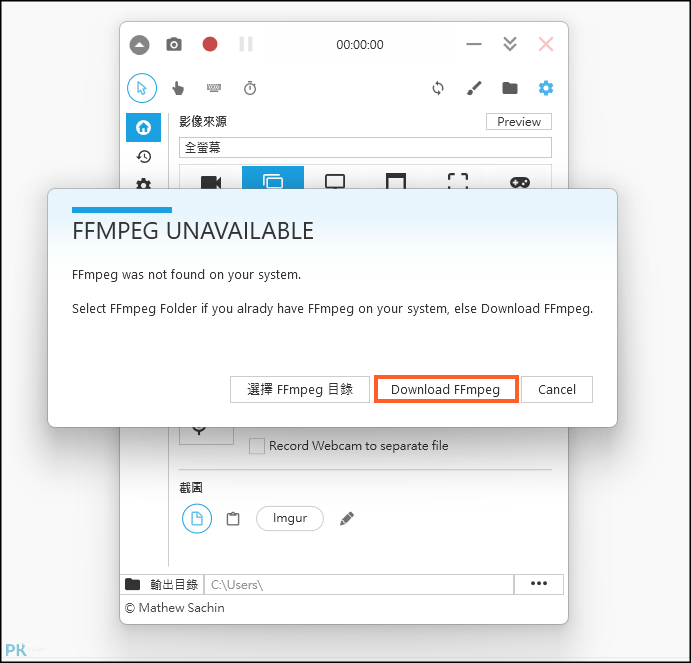Select the window source icon
The image size is (691, 663).
pyautogui.click(x=396, y=181)
